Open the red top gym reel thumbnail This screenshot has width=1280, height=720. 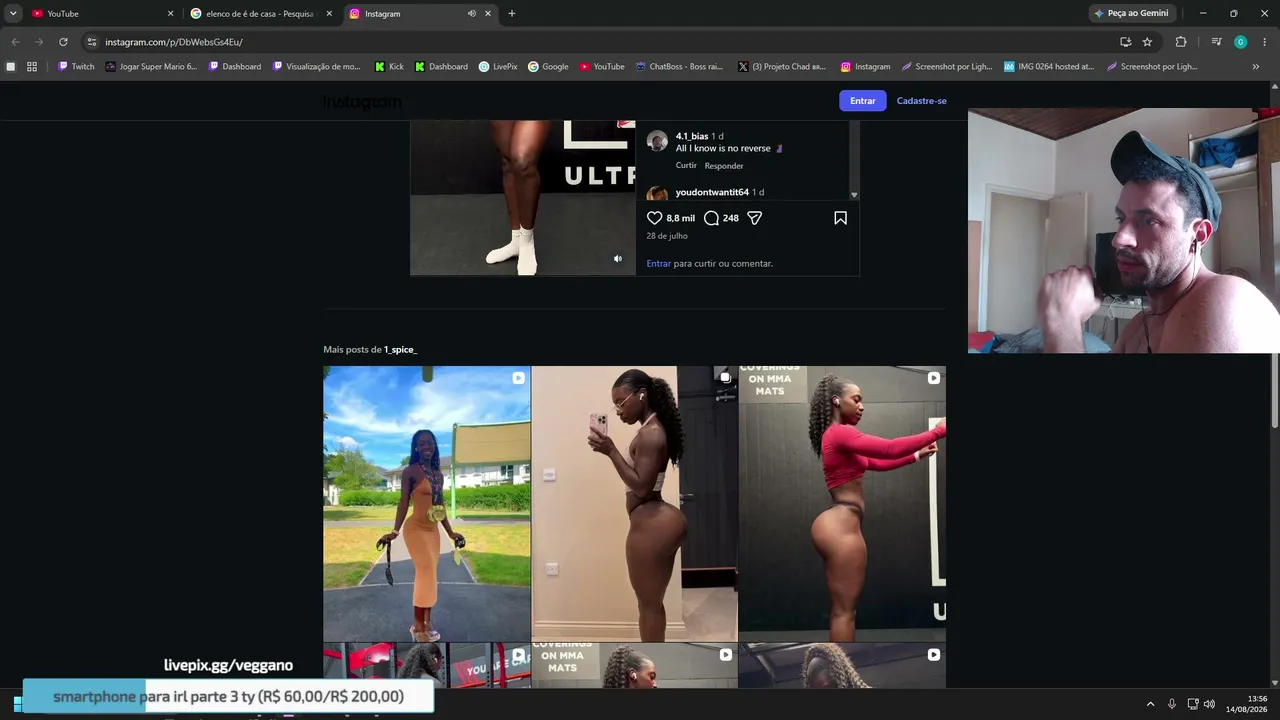[x=842, y=504]
